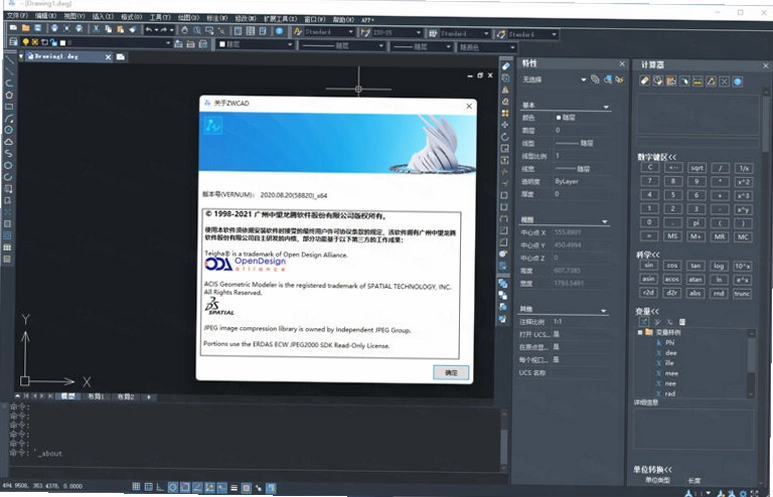The image size is (773, 497).
Task: Click the MS memory button in the Calculator
Action: [x=672, y=236]
